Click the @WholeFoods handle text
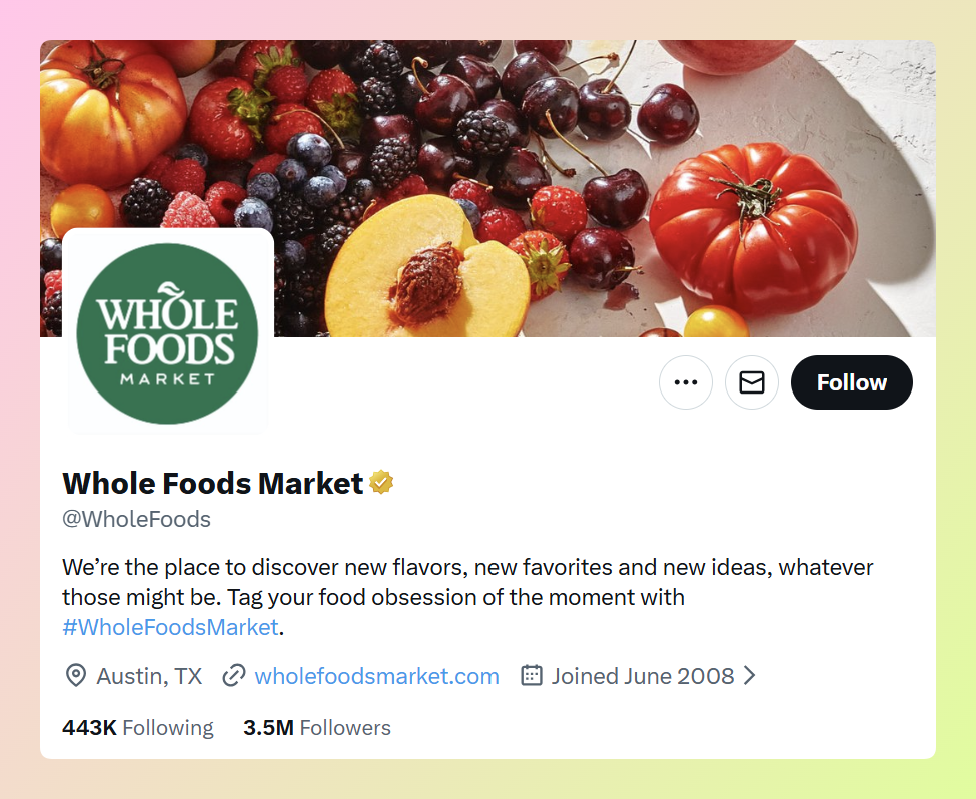 tap(137, 519)
